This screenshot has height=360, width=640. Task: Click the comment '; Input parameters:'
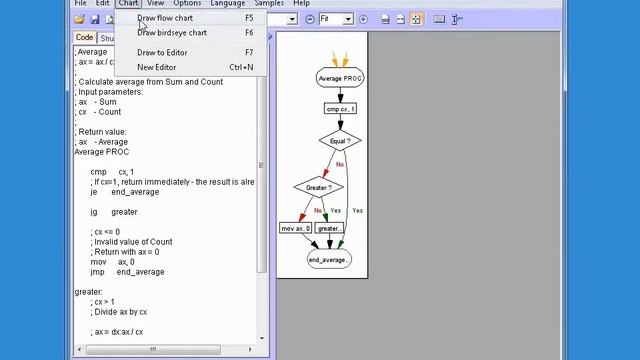[109, 92]
